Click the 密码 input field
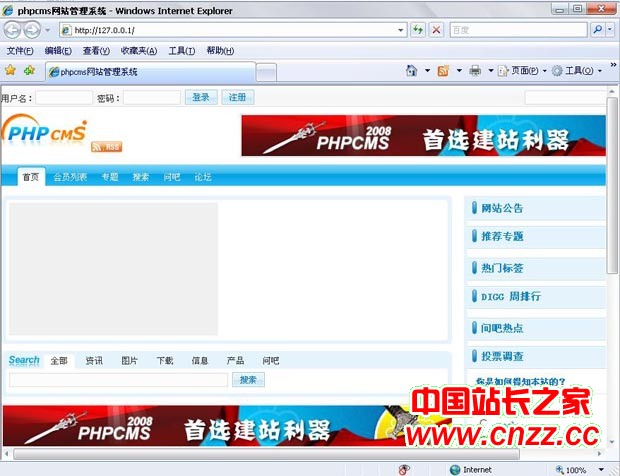Screen dimensions: 620x476 click(x=152, y=98)
